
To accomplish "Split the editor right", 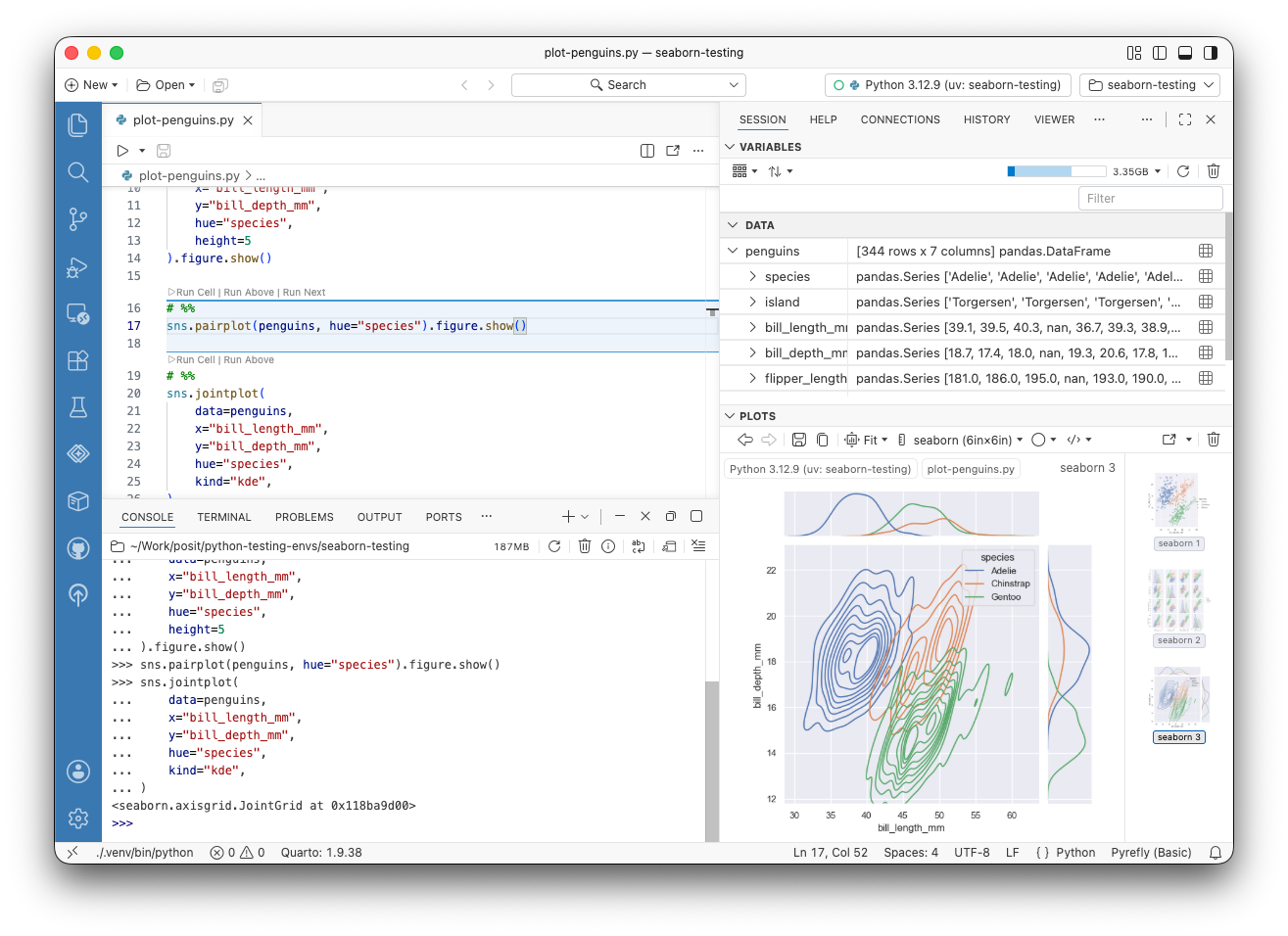I will pos(647,151).
